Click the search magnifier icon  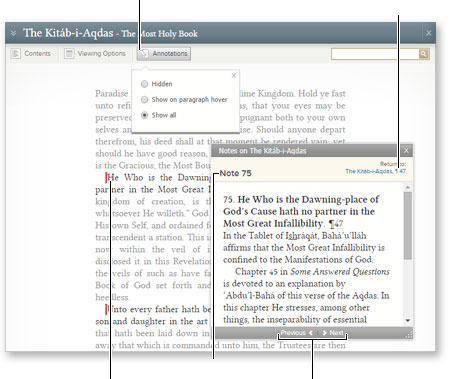pyautogui.click(x=423, y=54)
